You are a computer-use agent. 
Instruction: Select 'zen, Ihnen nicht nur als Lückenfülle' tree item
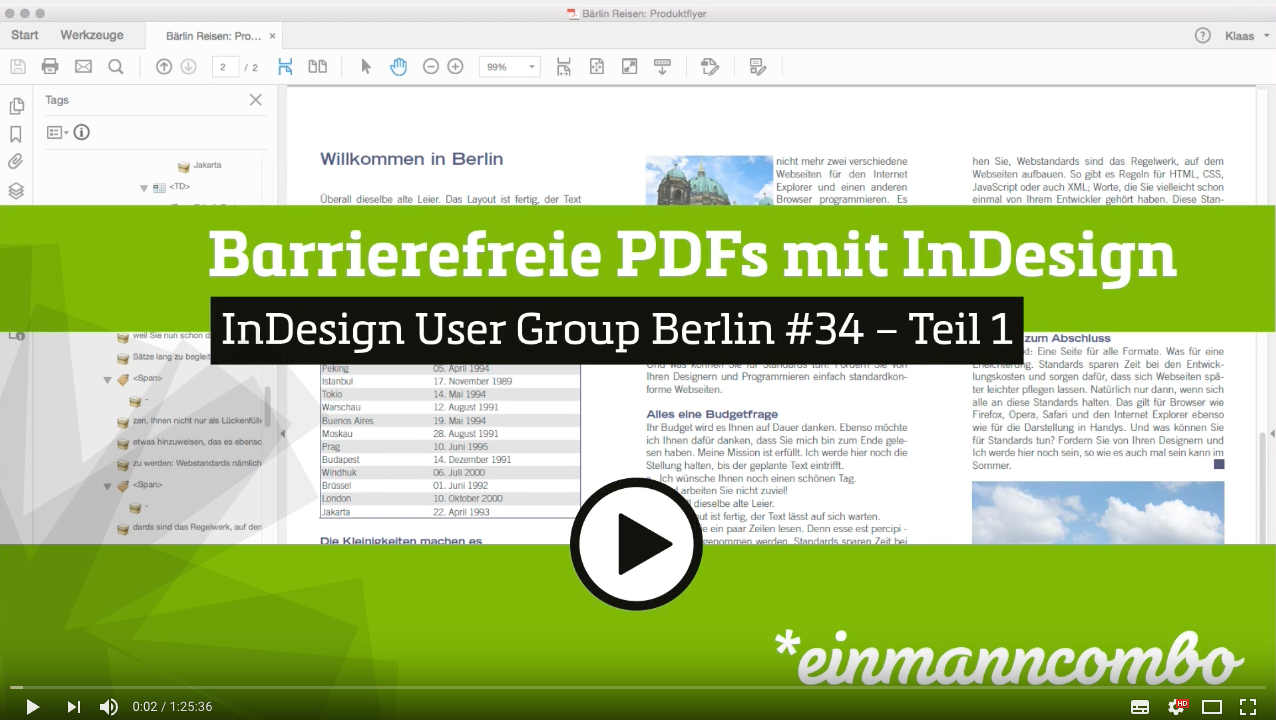(189, 421)
